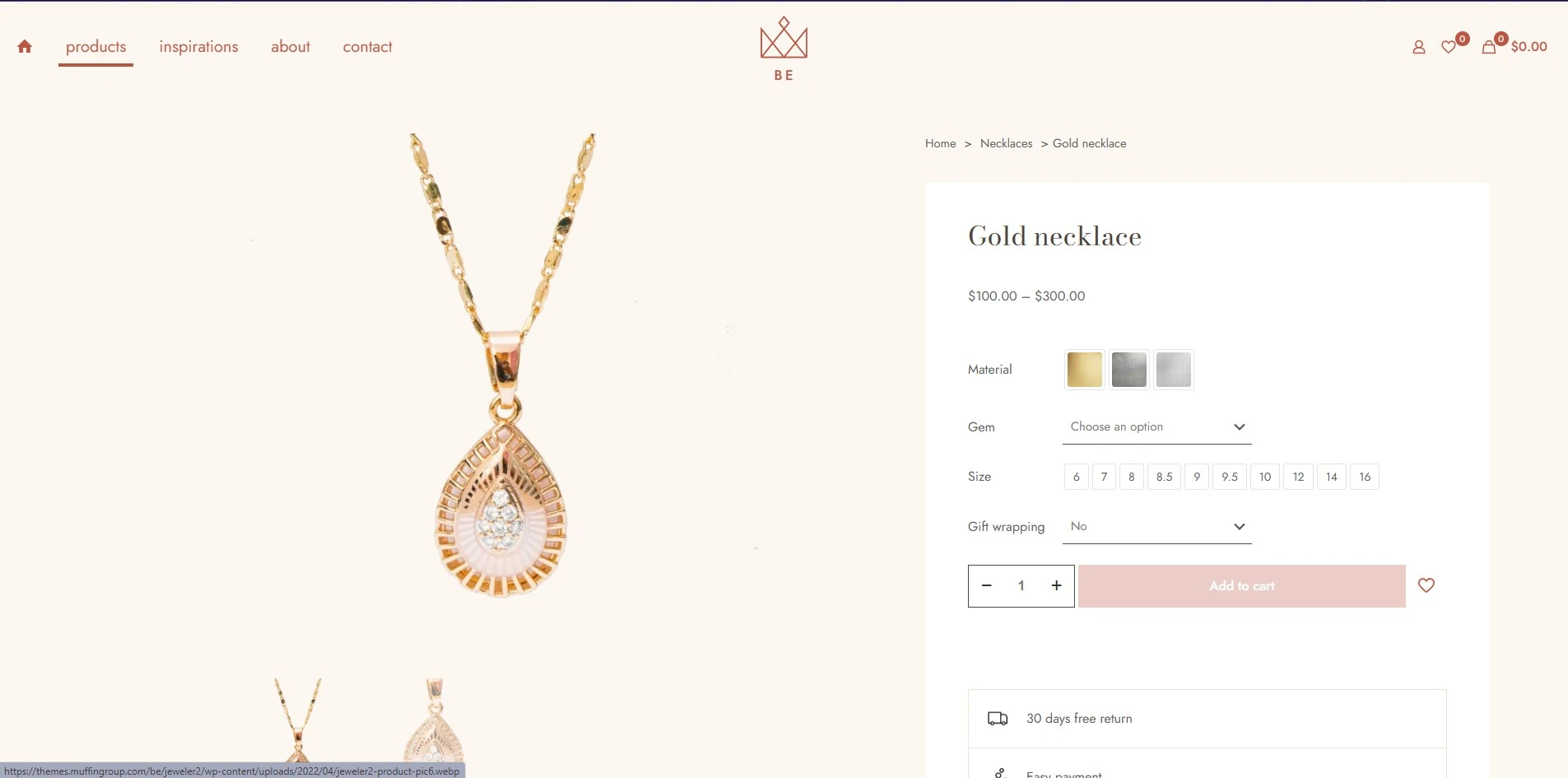Click the Add to cart button
Image resolution: width=1568 pixels, height=778 pixels.
pos(1241,586)
